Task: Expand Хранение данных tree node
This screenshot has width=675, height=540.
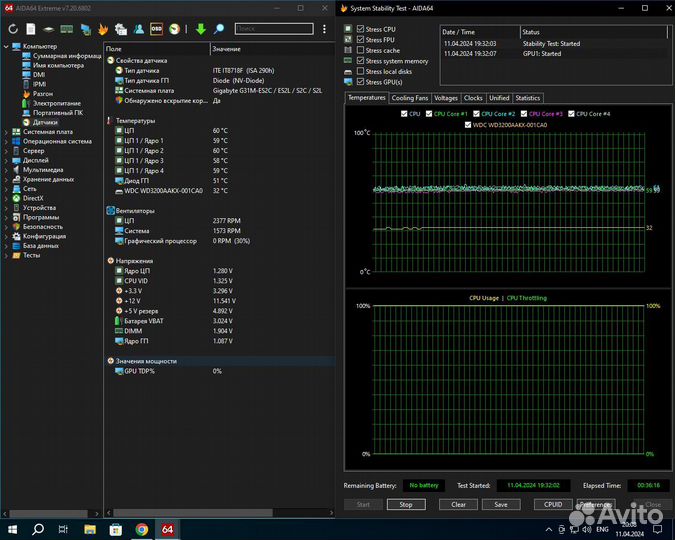Action: click(6, 179)
